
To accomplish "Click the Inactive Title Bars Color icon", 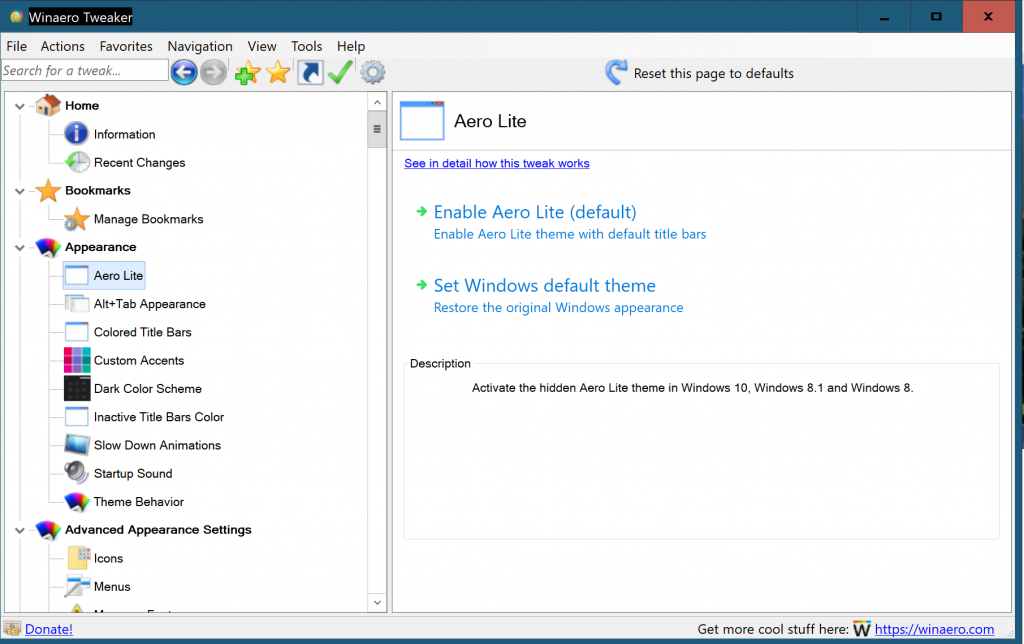I will tap(76, 417).
